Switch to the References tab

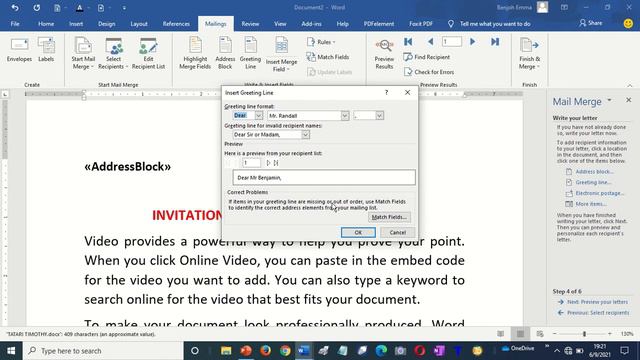click(x=176, y=24)
